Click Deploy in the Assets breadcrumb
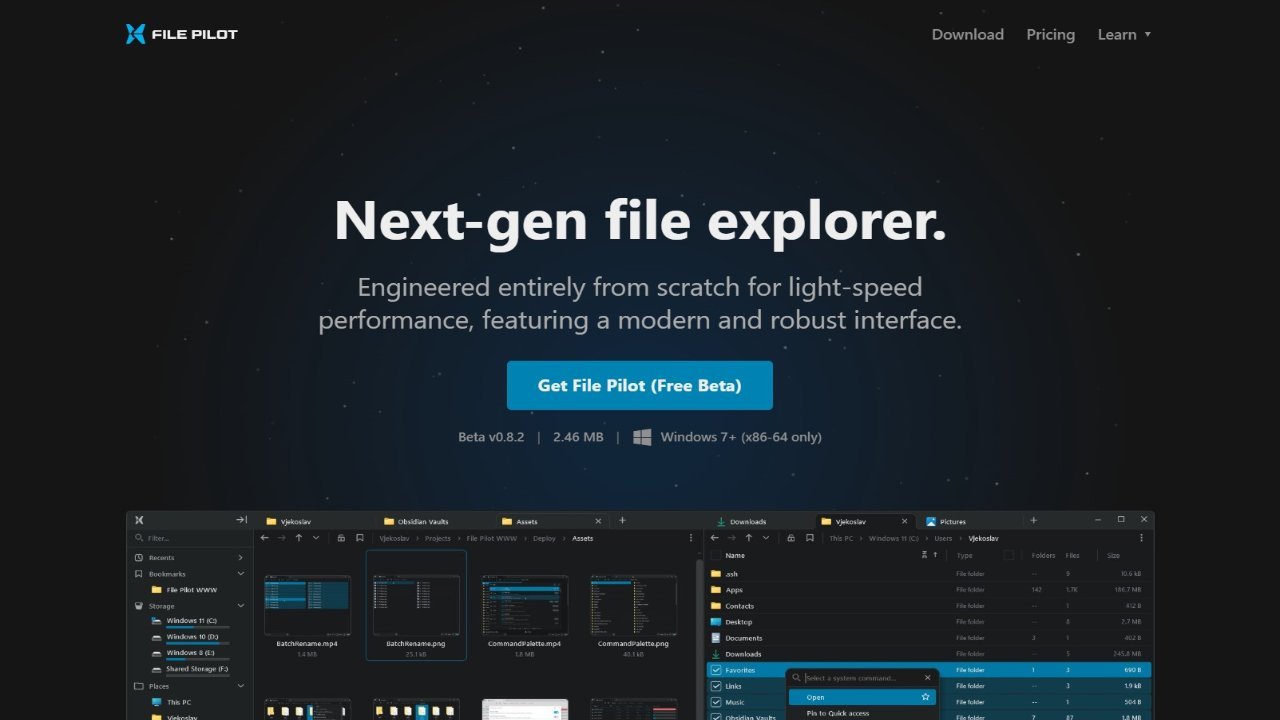Image resolution: width=1280 pixels, height=720 pixels. pyautogui.click(x=544, y=538)
